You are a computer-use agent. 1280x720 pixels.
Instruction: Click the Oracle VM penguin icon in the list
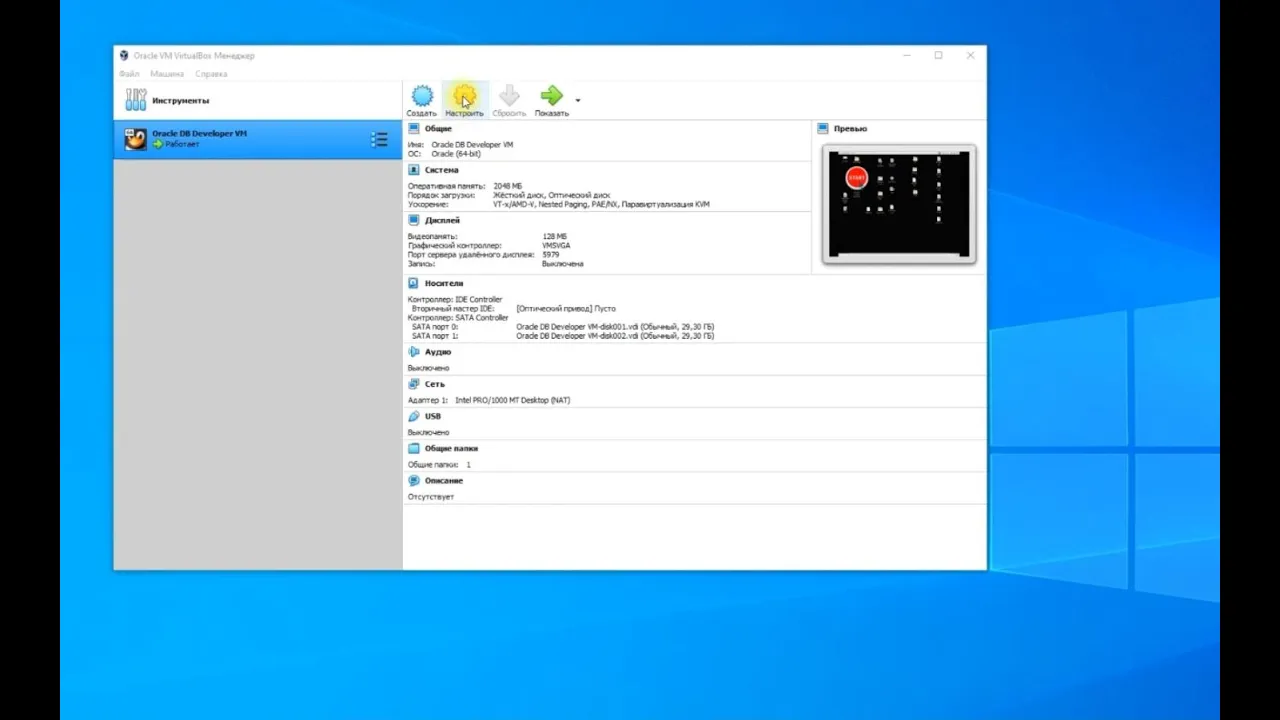pyautogui.click(x=135, y=139)
